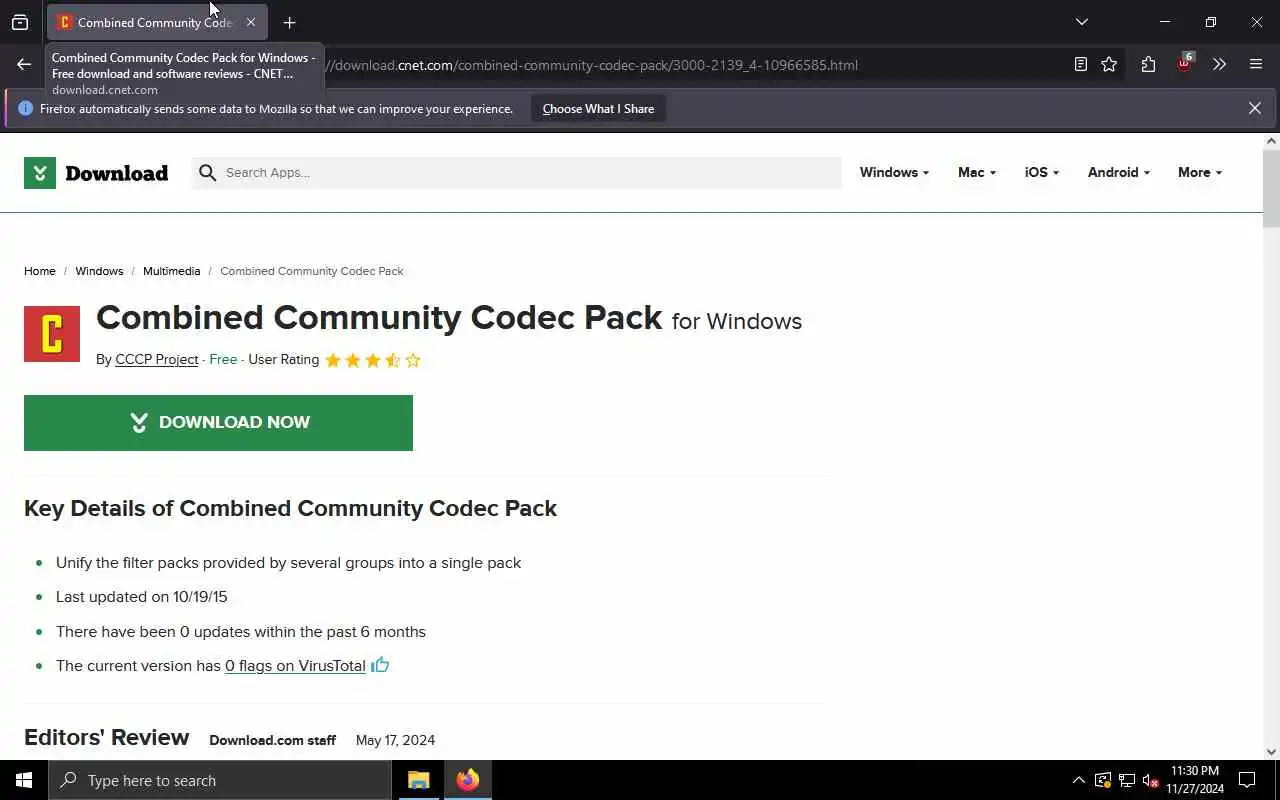Screen dimensions: 1280x800
Task: Click the scrollbar down arrow
Action: 1271,752
